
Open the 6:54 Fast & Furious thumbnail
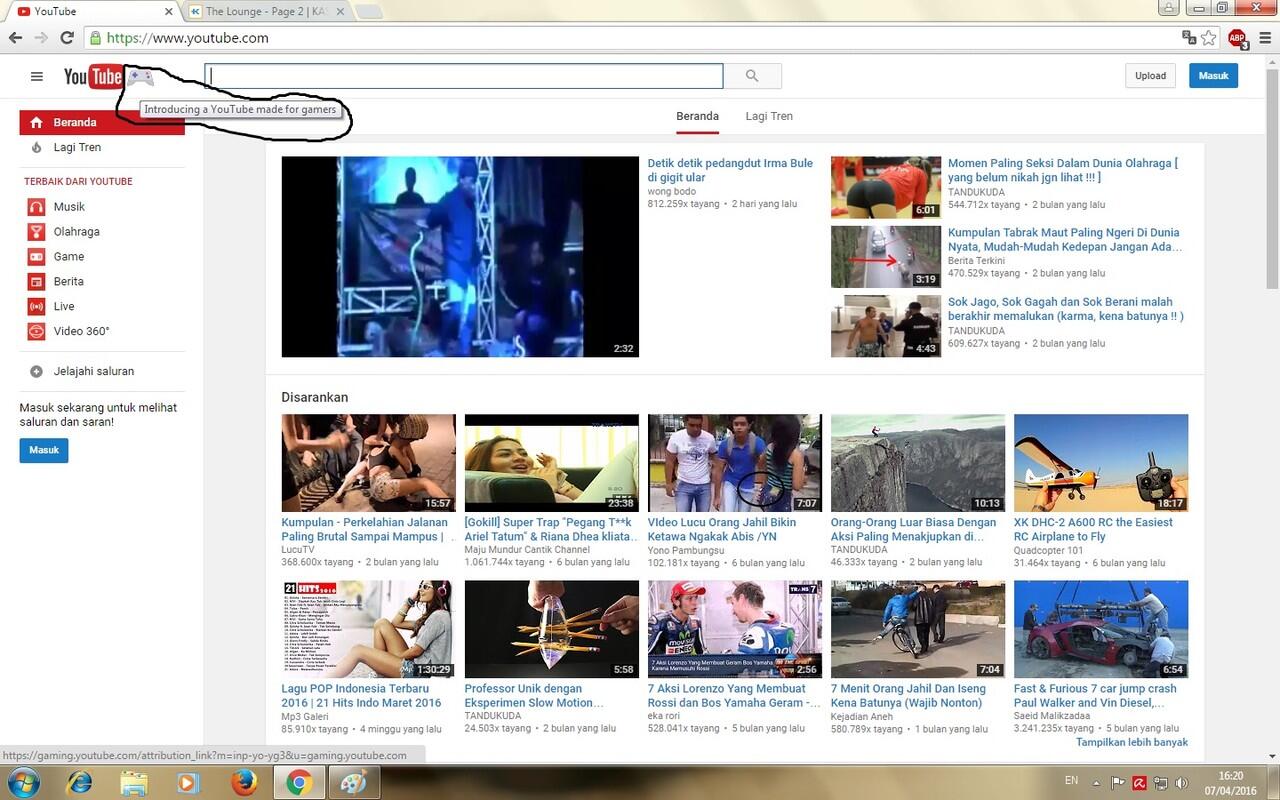pyautogui.click(x=1101, y=629)
